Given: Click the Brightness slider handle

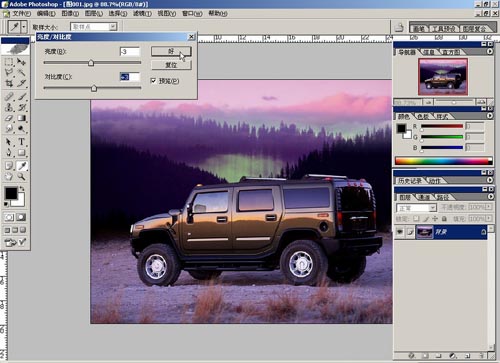Looking at the screenshot, I should point(91,63).
